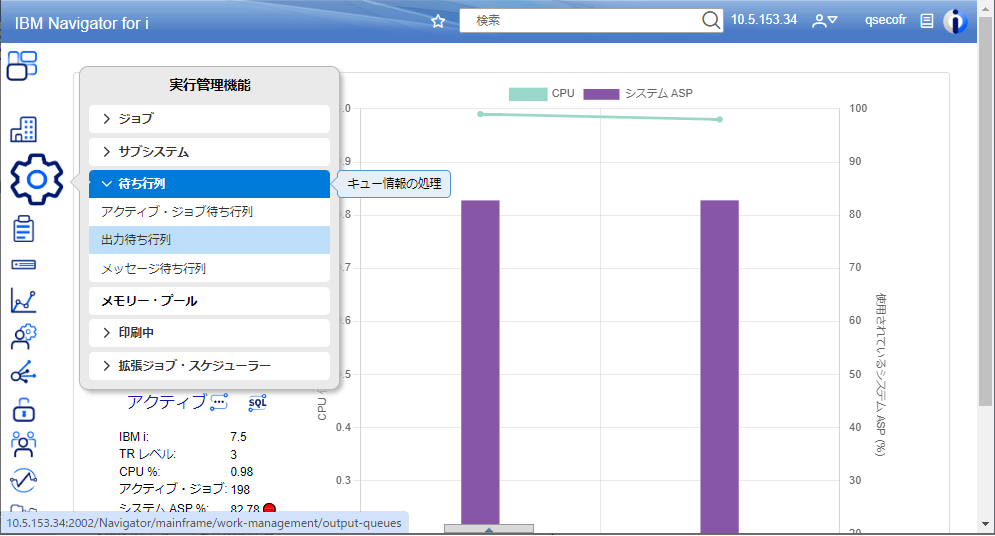Click the 検索 search input field
Image resolution: width=995 pixels, height=536 pixels.
581,21
